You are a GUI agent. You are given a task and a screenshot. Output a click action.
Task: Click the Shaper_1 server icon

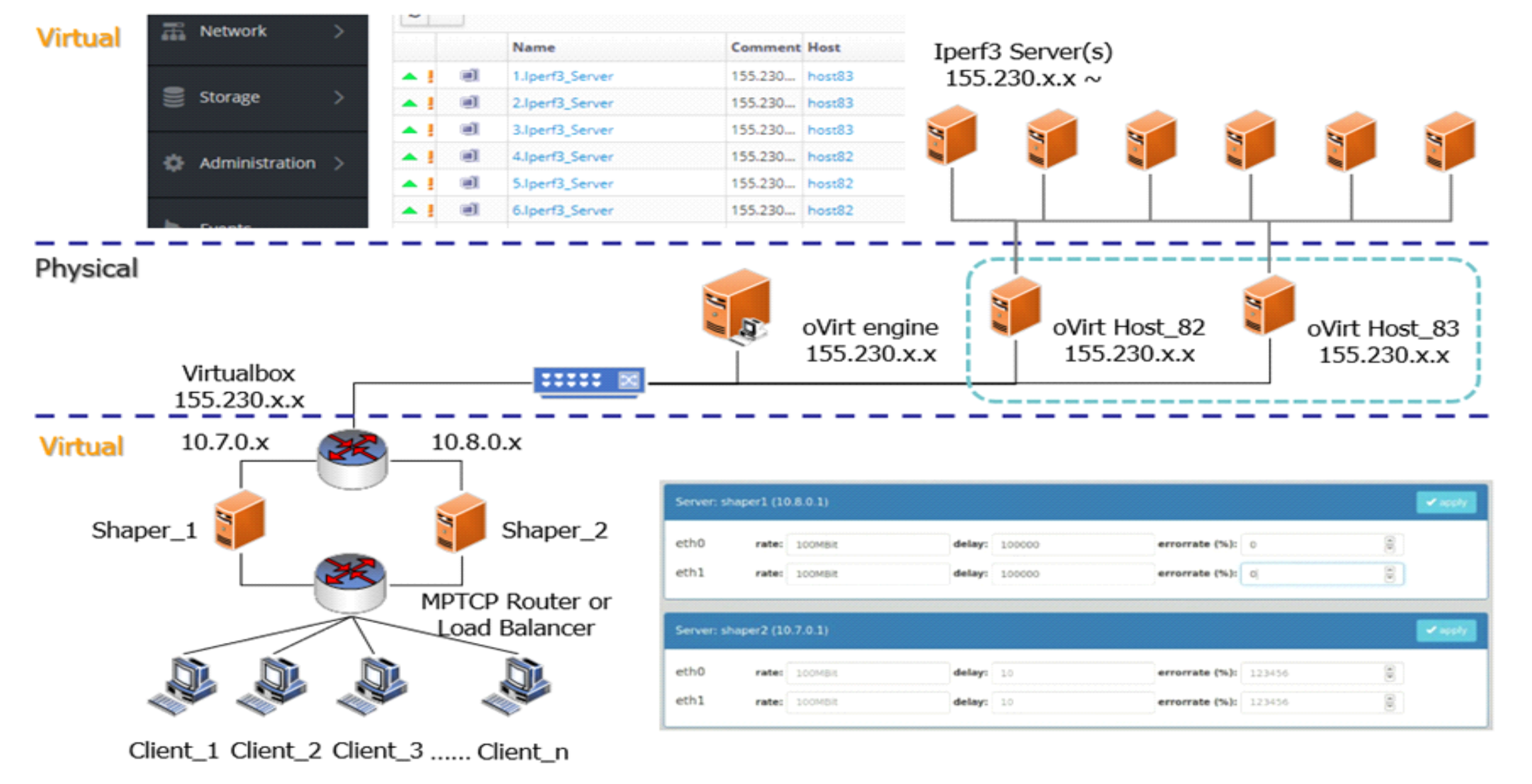point(240,520)
